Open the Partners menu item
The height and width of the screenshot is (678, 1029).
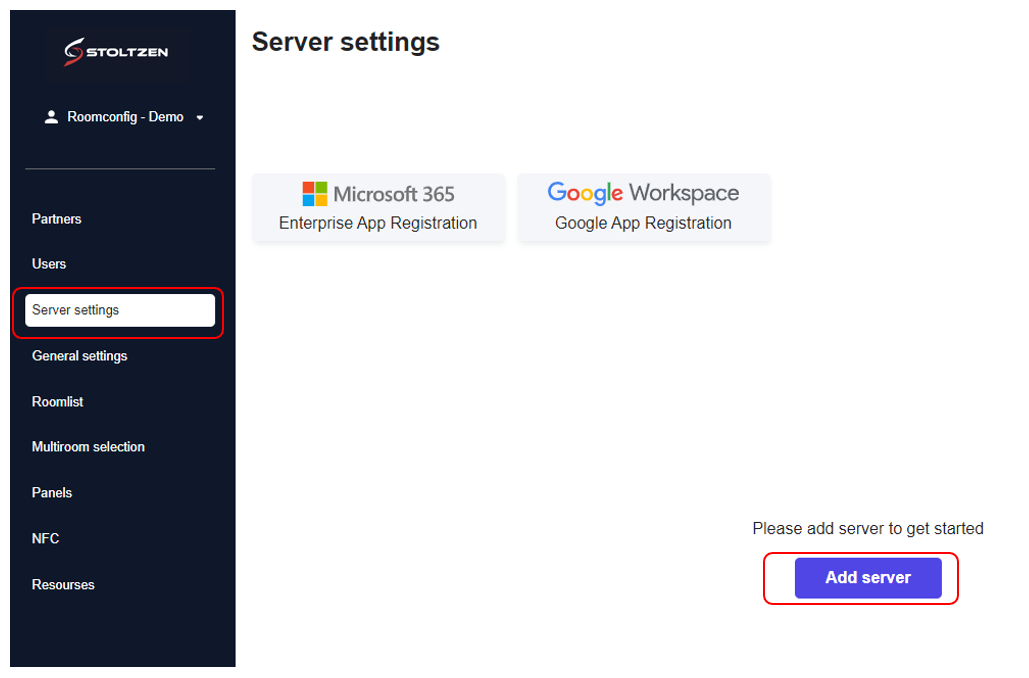pyautogui.click(x=56, y=219)
